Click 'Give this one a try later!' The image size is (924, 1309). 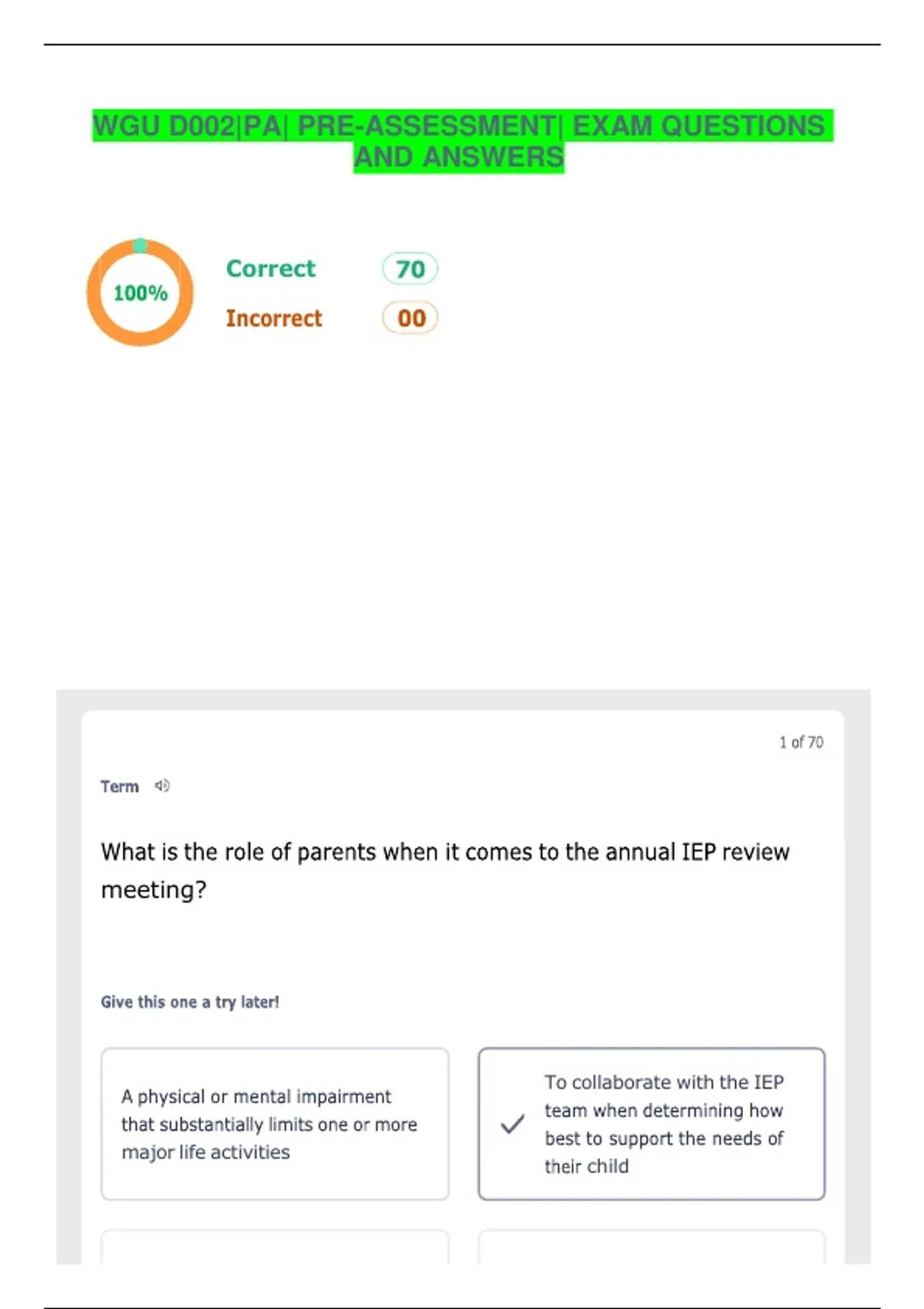pyautogui.click(x=189, y=1002)
